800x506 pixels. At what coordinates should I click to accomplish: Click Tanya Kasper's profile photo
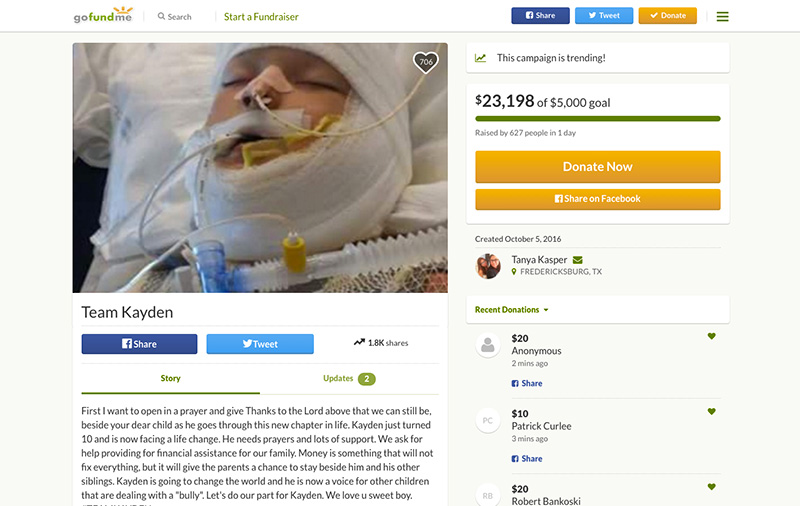coord(488,266)
